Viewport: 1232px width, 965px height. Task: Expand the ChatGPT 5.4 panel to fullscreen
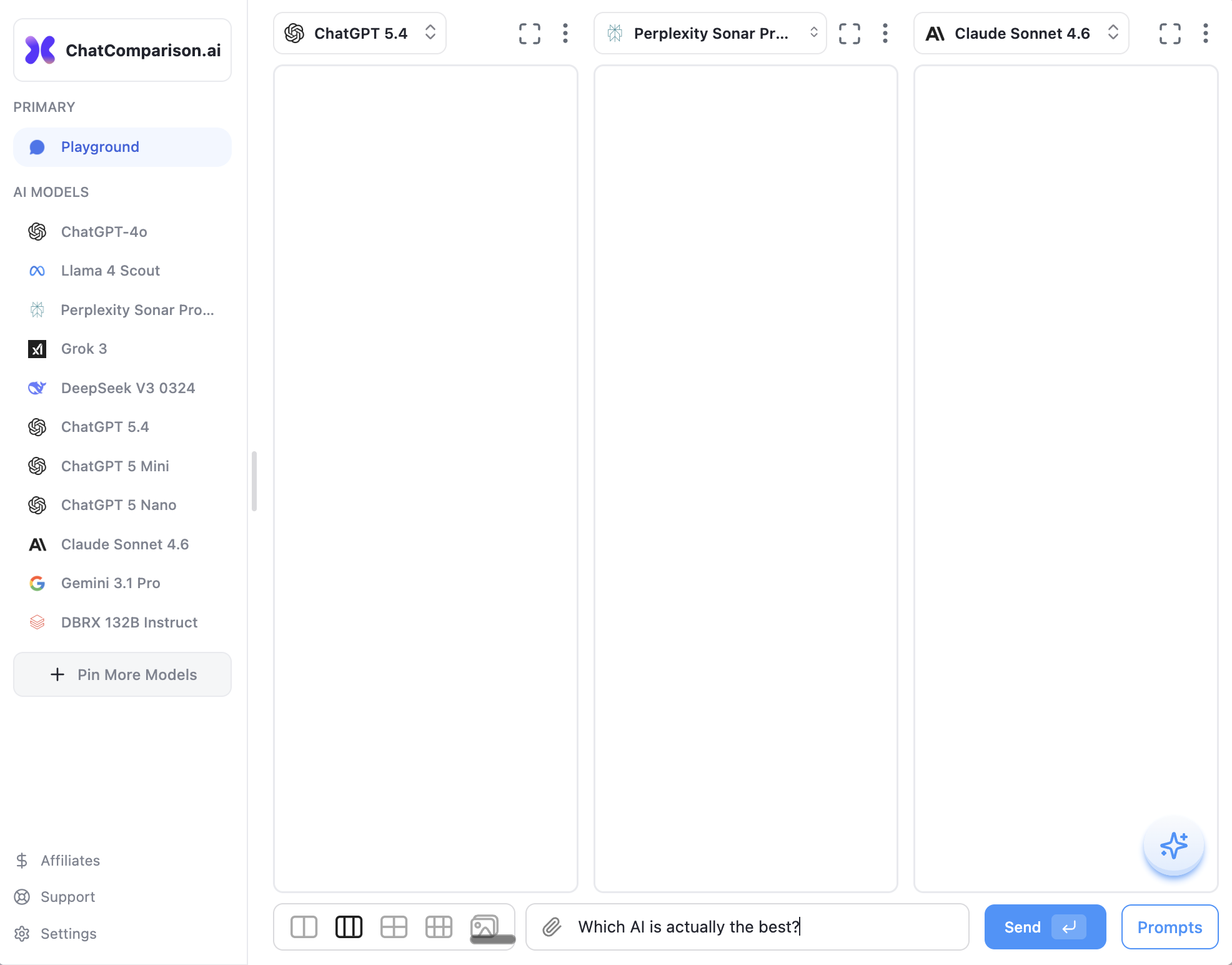tap(529, 33)
